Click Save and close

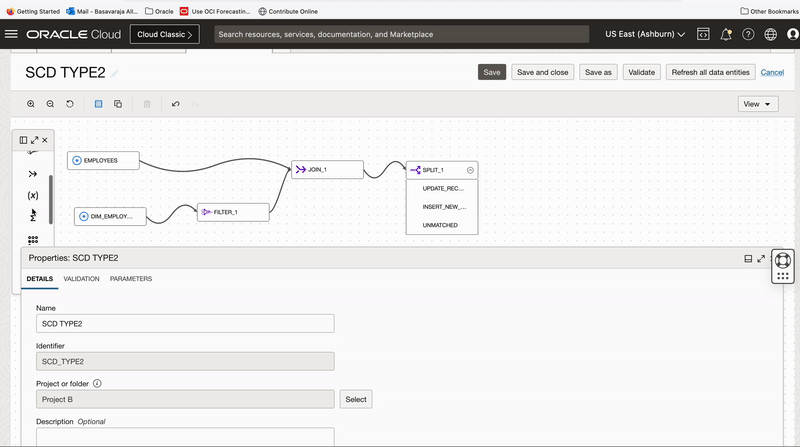(x=542, y=72)
